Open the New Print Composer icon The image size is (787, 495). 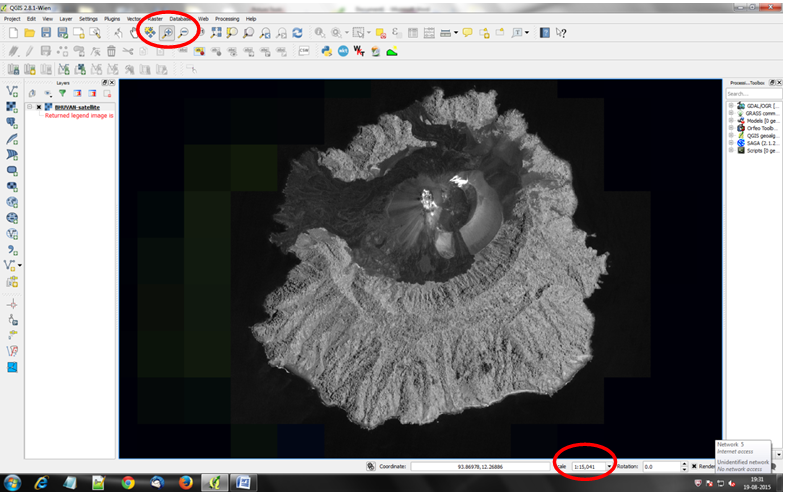tap(79, 33)
